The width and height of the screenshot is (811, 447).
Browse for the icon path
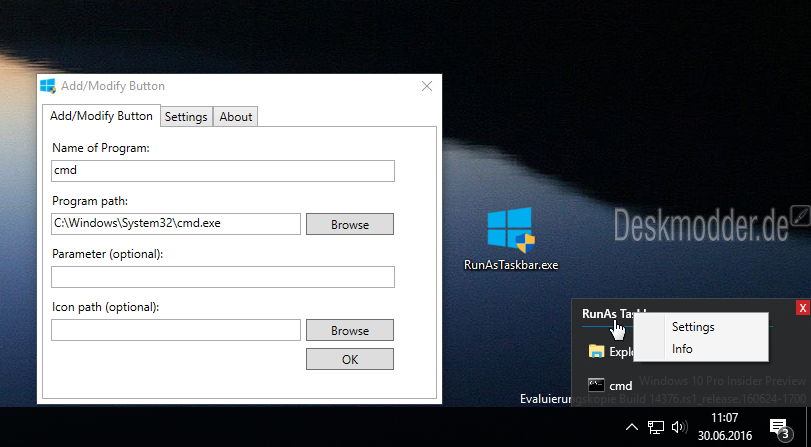coord(350,330)
